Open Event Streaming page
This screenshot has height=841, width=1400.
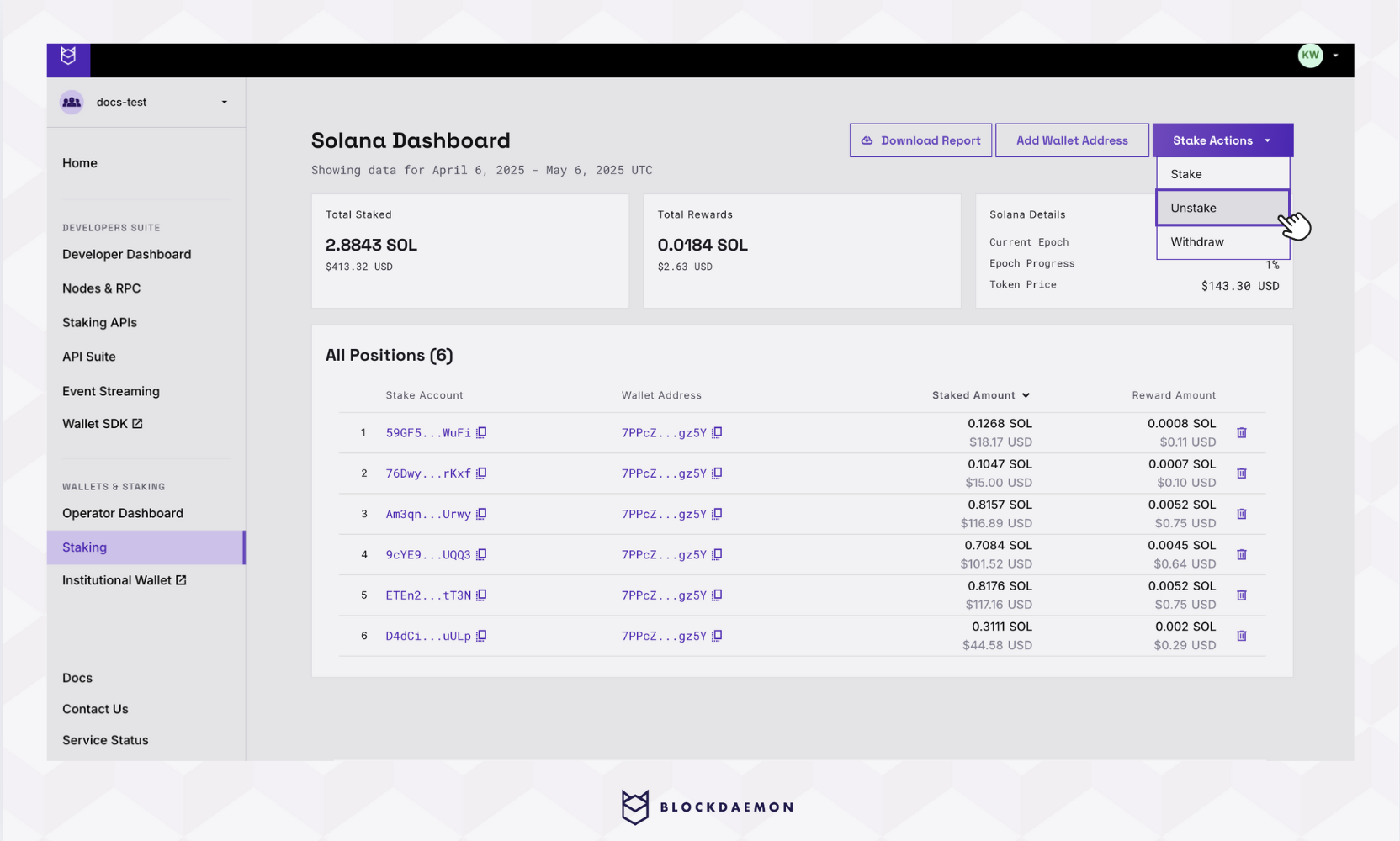click(111, 391)
